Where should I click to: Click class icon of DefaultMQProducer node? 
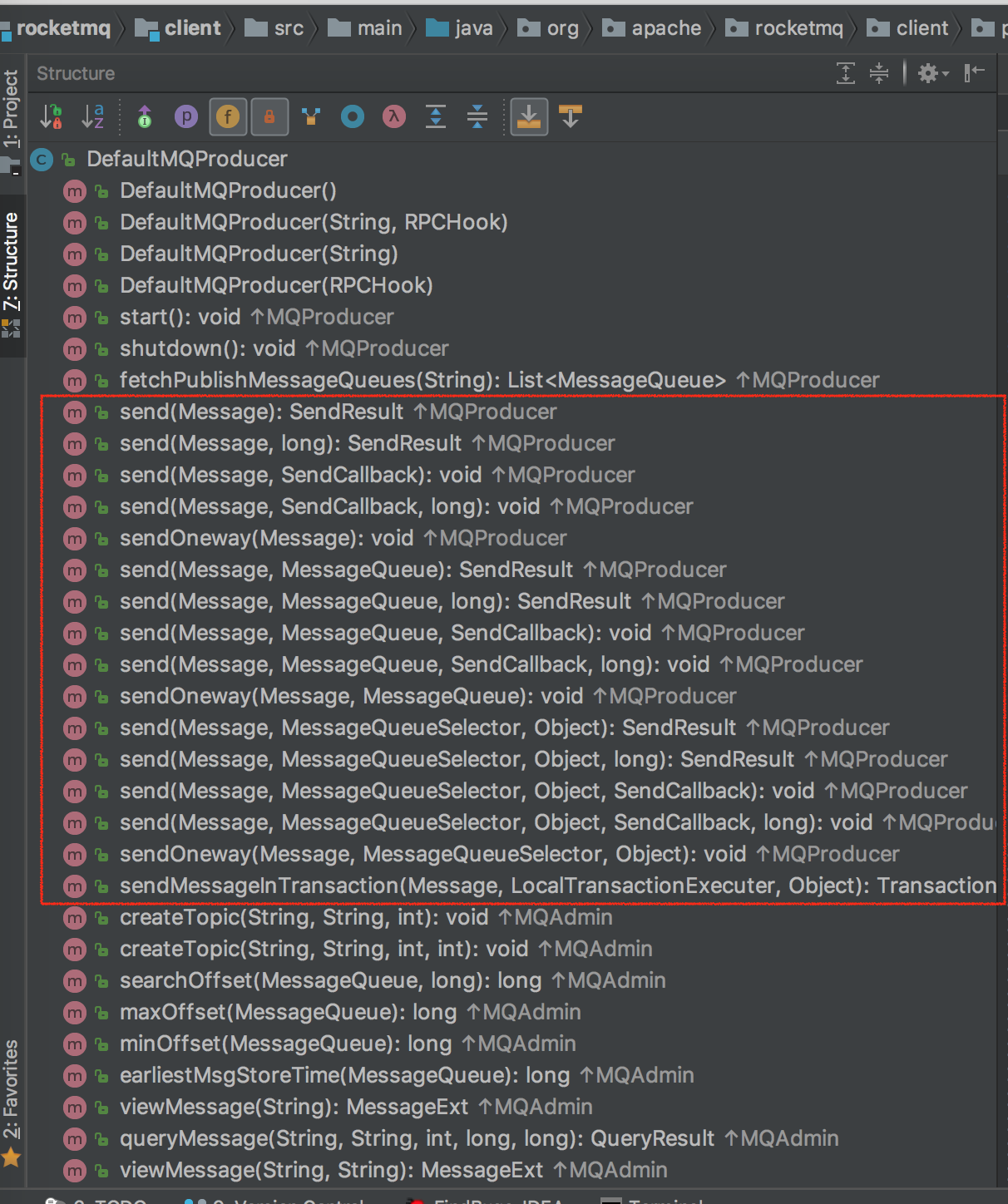click(x=42, y=159)
